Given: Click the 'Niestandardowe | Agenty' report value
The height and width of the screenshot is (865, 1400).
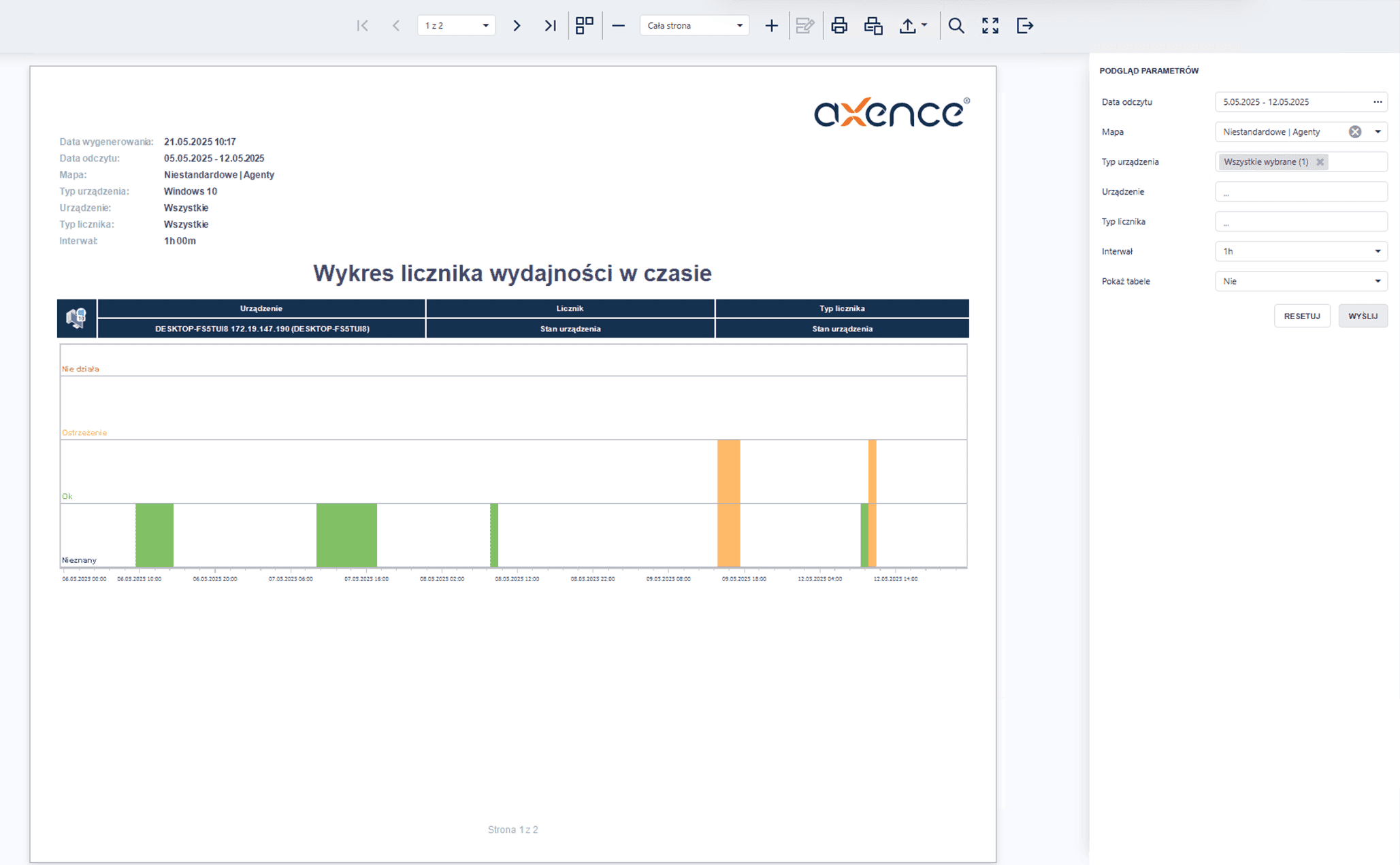Looking at the screenshot, I should (219, 175).
